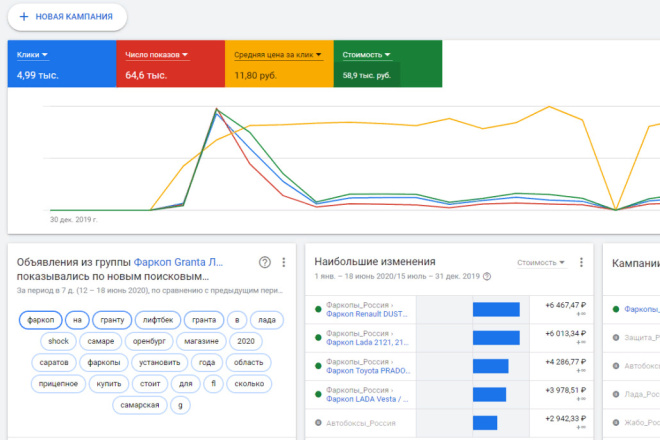Select the лифтбек search term chip

(x=158, y=320)
